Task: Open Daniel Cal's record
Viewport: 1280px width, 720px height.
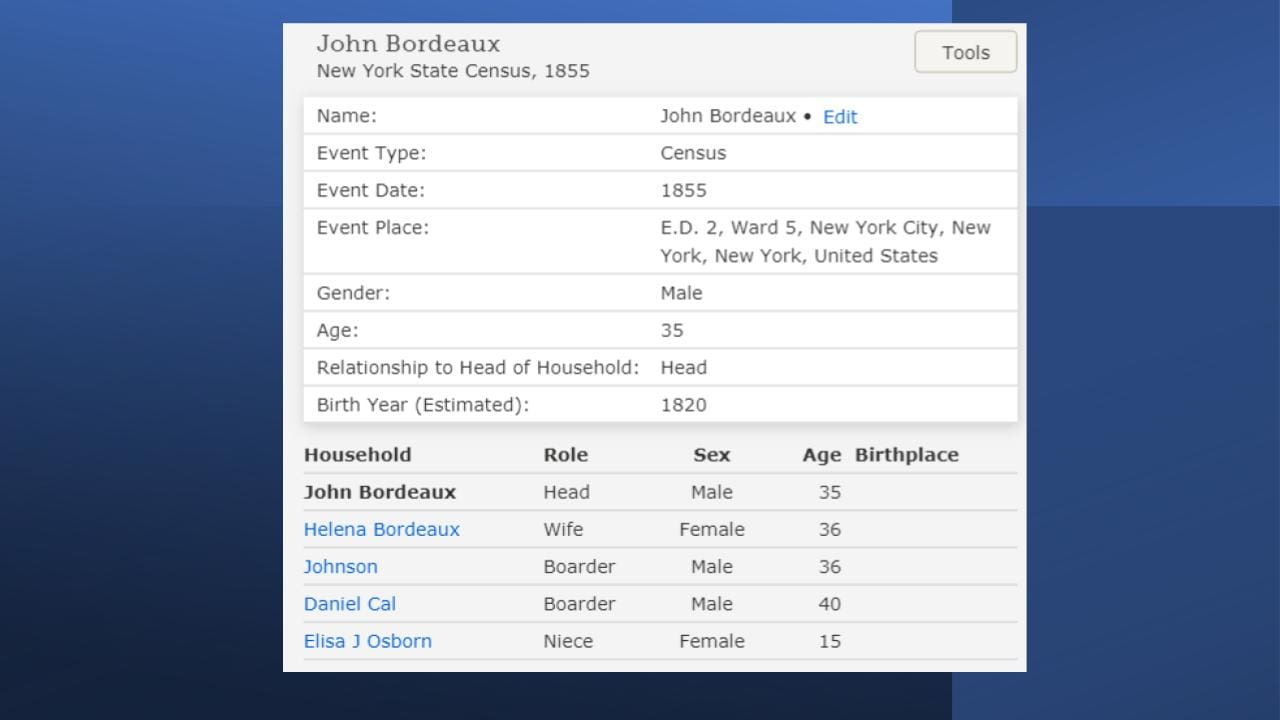Action: click(350, 603)
